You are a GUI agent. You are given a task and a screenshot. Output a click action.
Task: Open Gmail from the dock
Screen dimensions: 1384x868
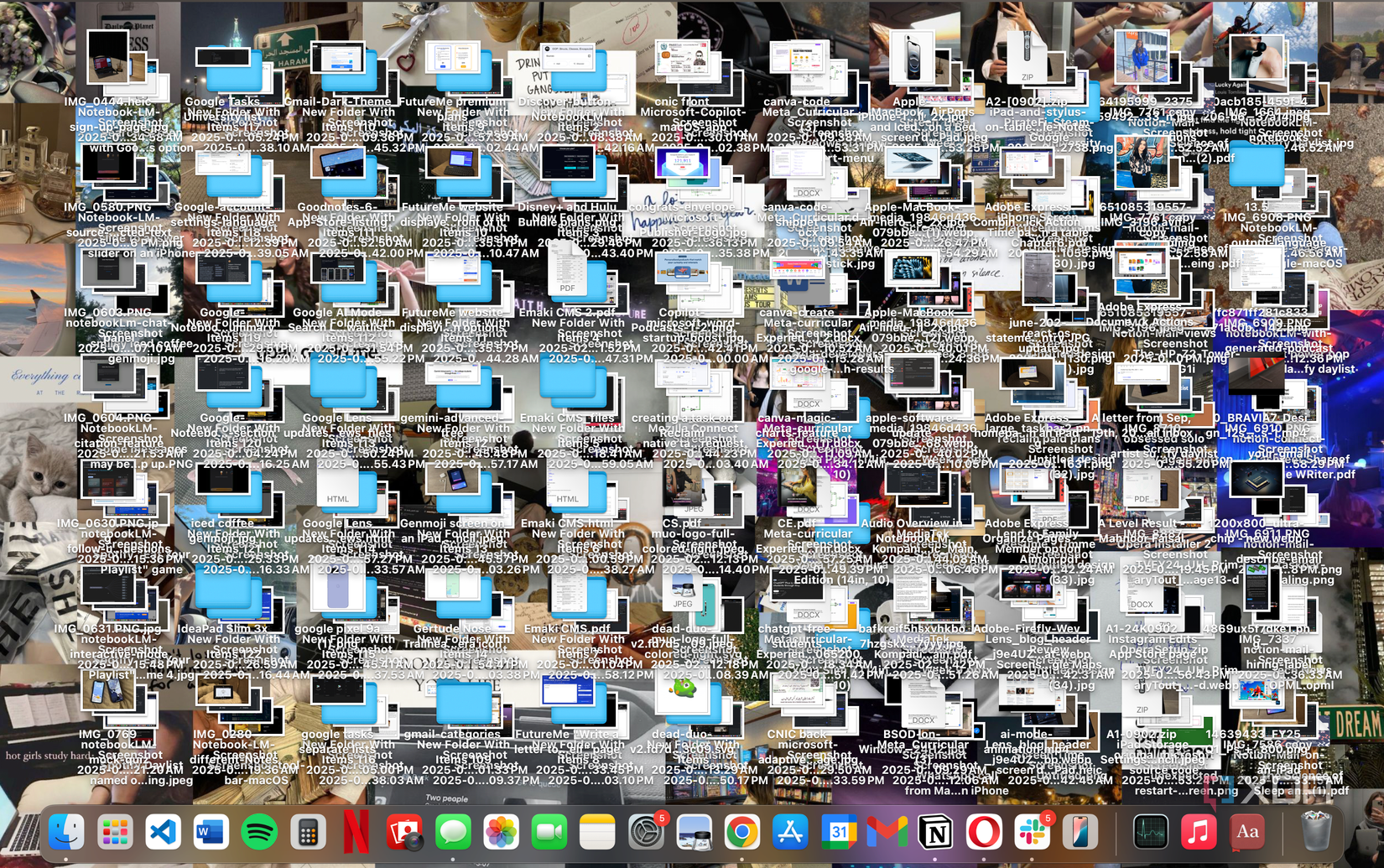(887, 832)
